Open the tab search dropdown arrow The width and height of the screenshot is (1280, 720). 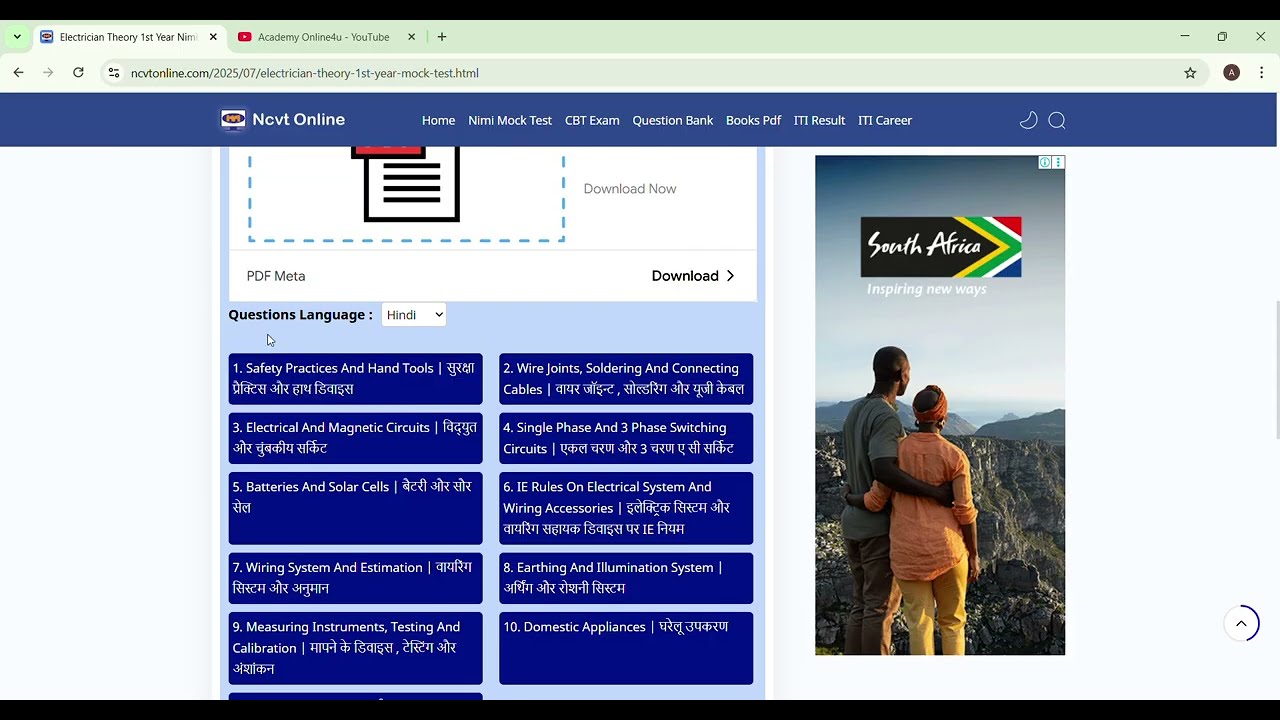tap(17, 37)
